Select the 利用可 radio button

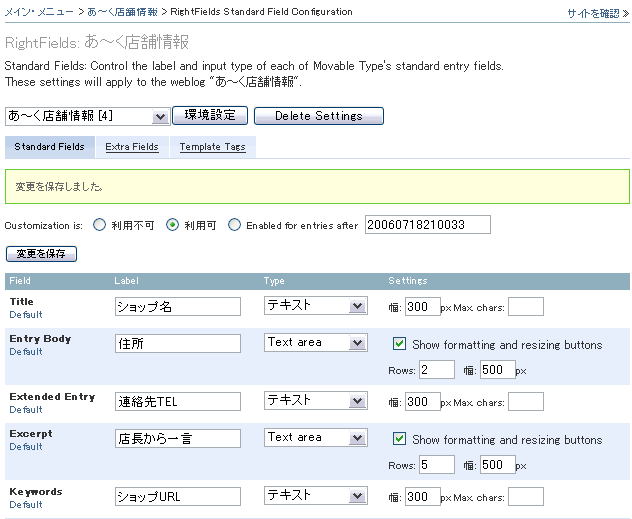click(173, 225)
